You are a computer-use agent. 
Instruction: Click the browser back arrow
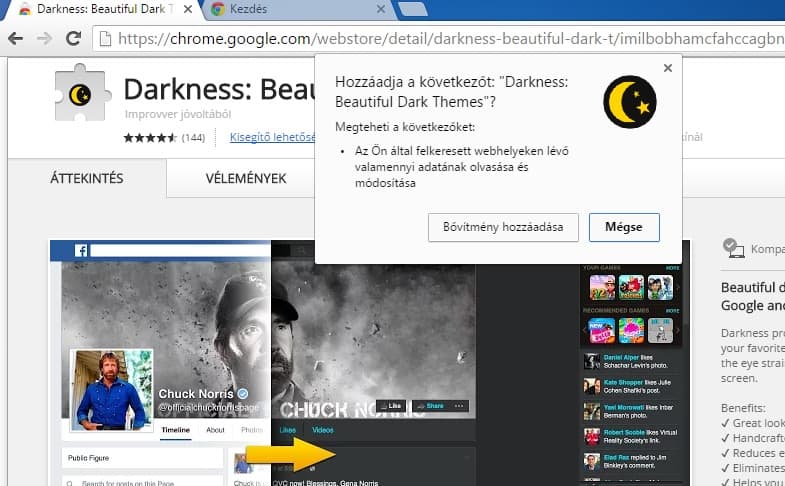[16, 38]
